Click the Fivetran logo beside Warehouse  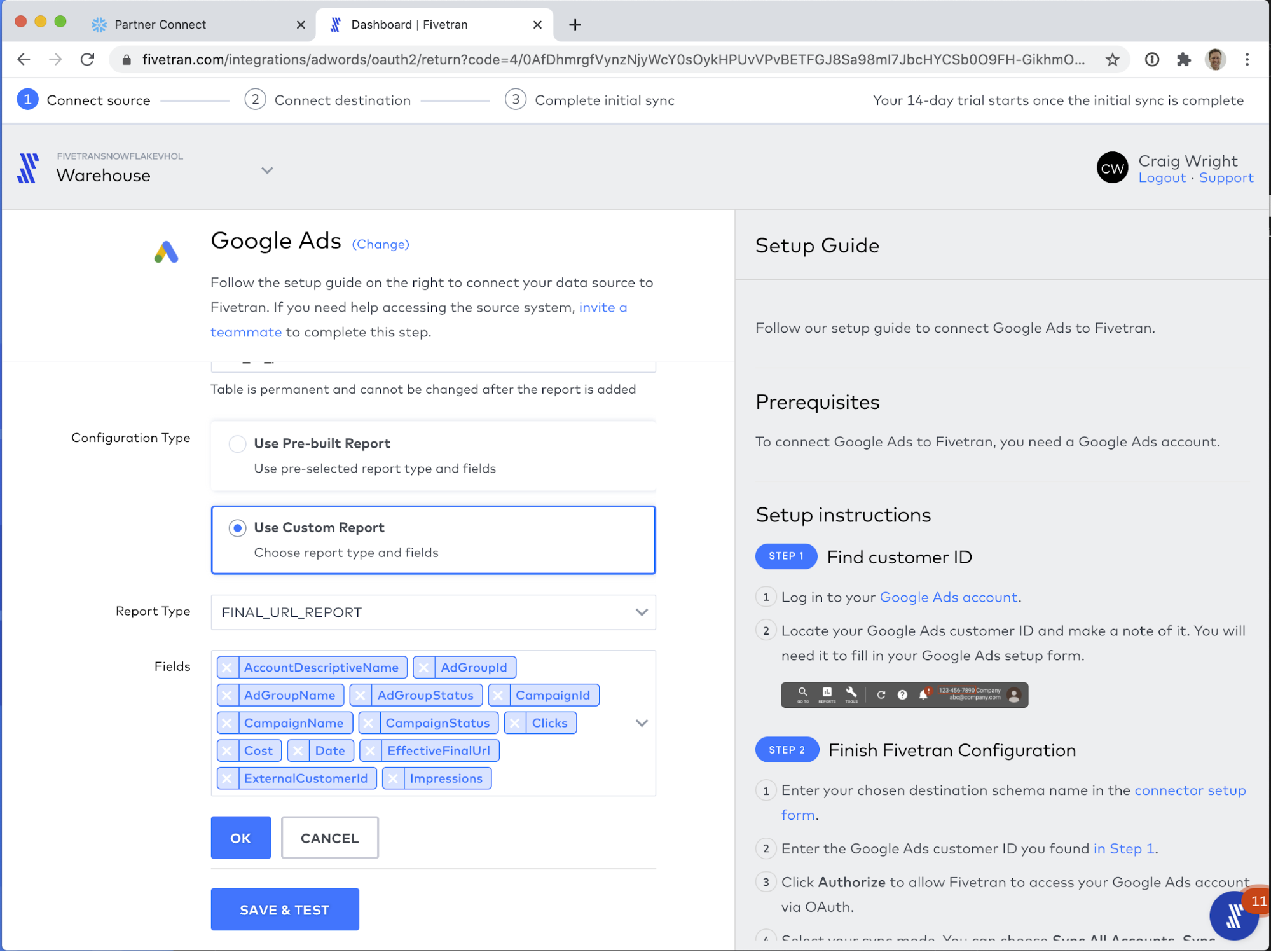28,169
